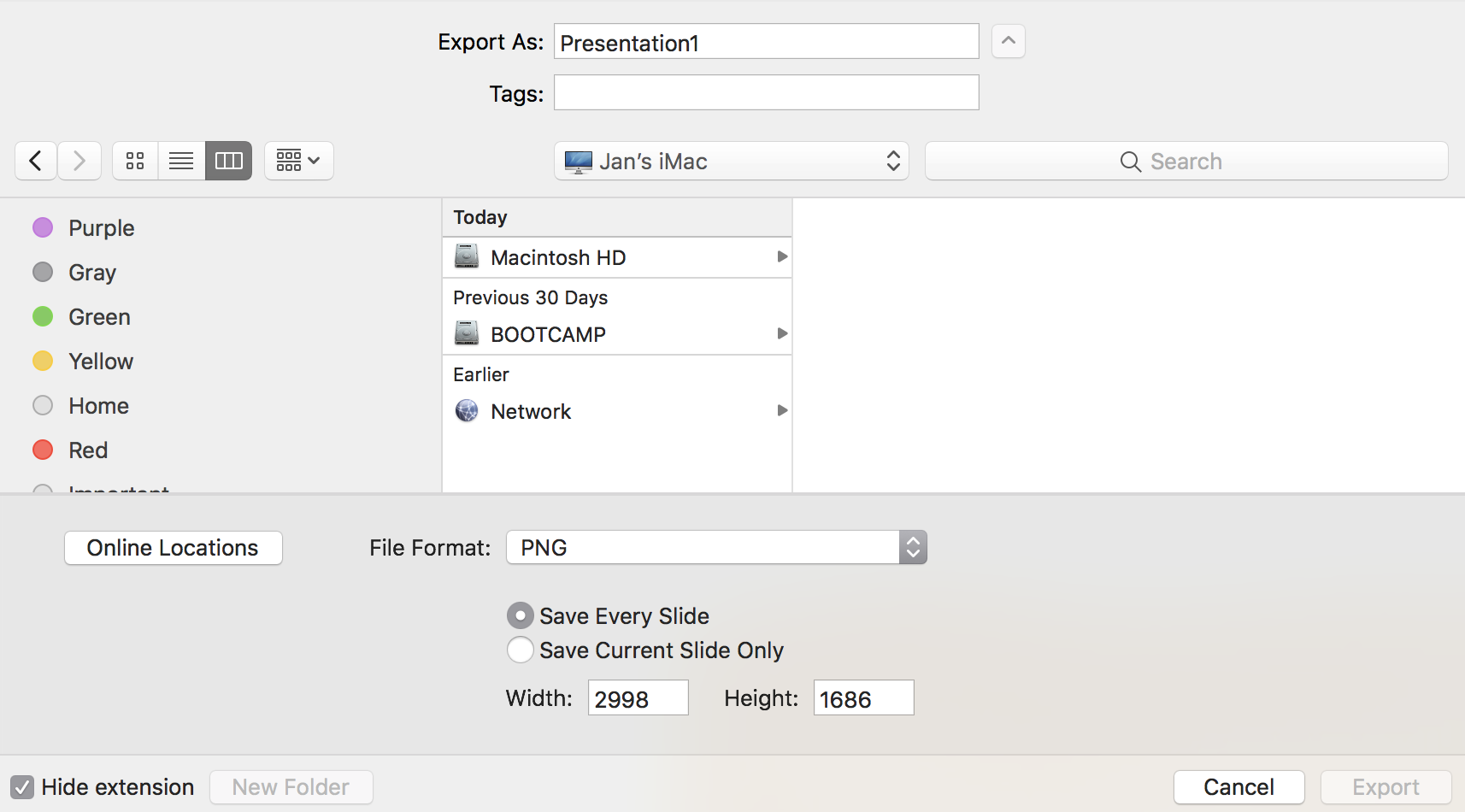Click the back navigation arrow
The width and height of the screenshot is (1465, 812).
35,160
